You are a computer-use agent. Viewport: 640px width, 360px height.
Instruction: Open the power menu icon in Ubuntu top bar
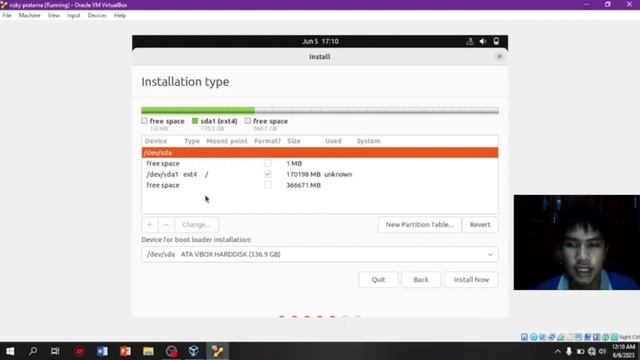(x=496, y=41)
